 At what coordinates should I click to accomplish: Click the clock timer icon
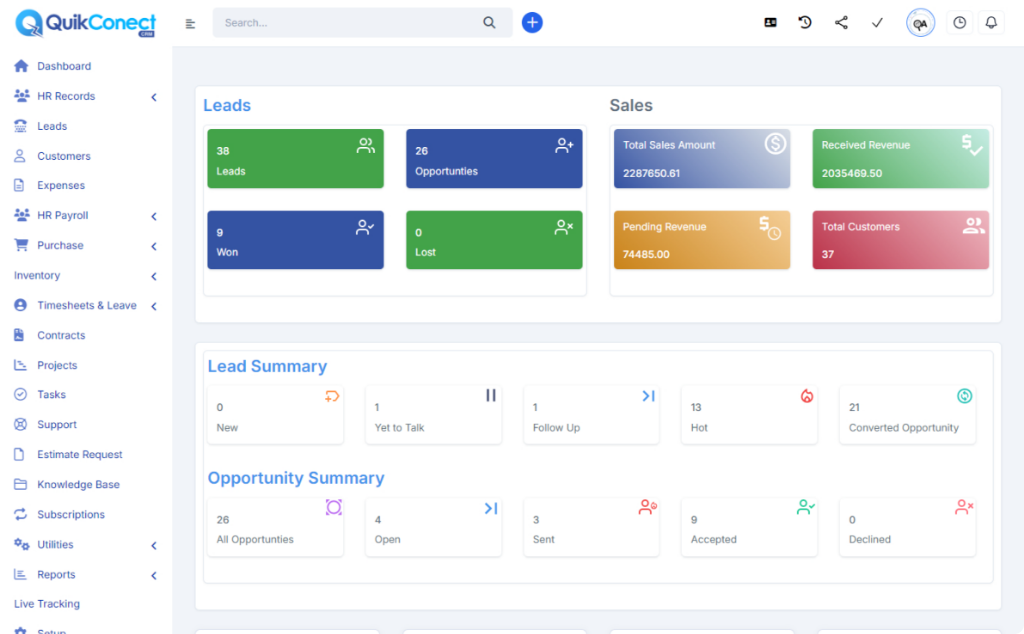tap(959, 23)
